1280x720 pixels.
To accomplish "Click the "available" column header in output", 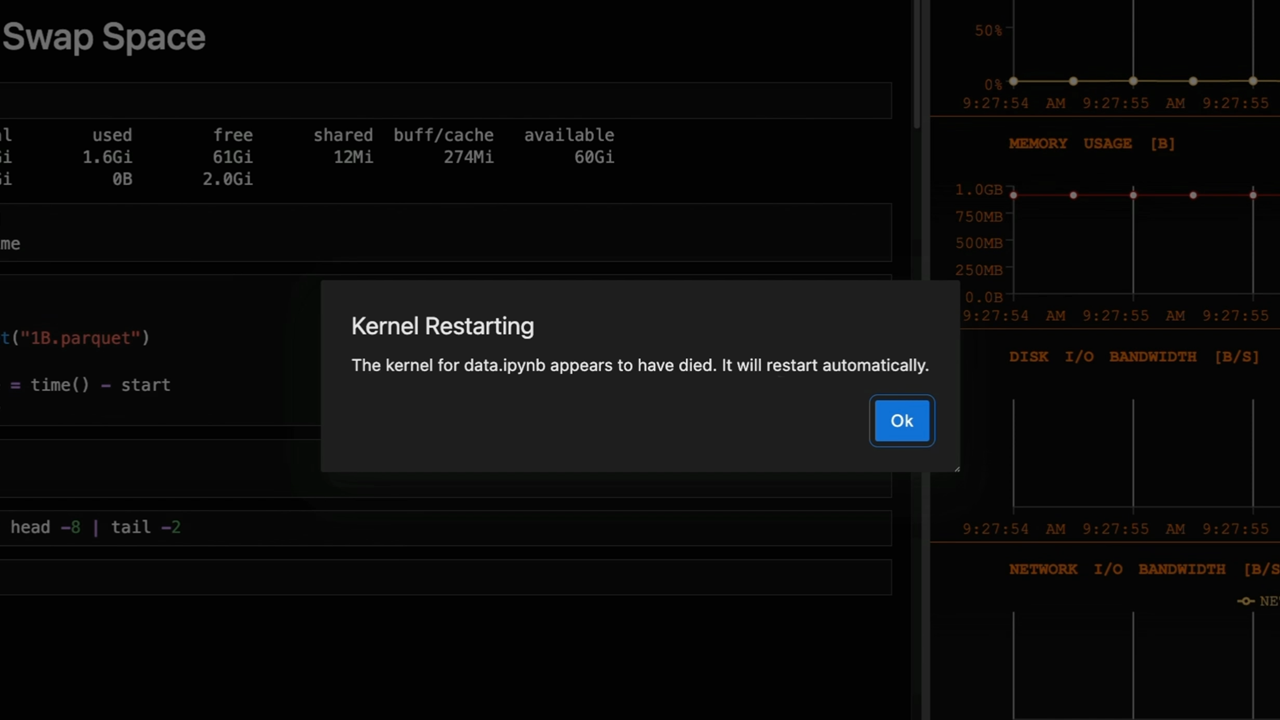I will pos(568,135).
